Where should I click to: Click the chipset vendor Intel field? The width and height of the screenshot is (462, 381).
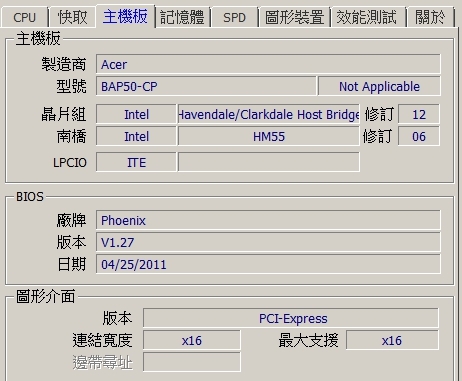(136, 114)
